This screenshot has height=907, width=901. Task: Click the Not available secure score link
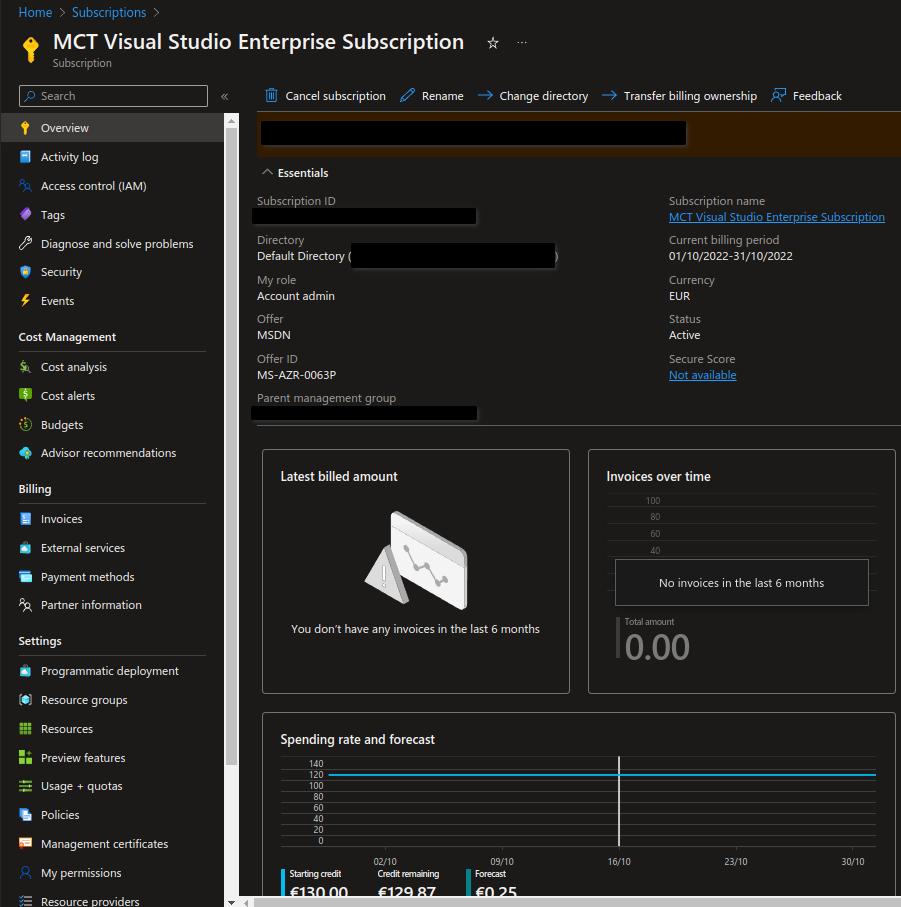click(x=703, y=375)
